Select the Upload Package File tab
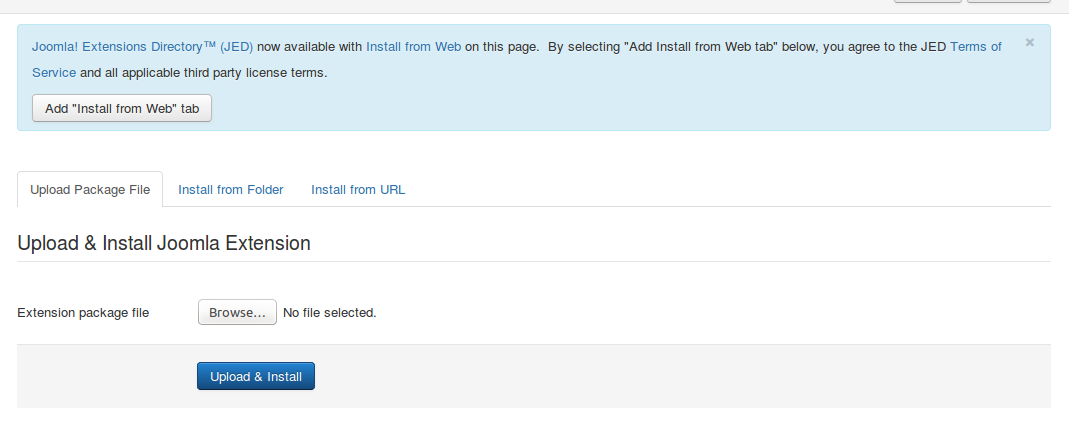The height and width of the screenshot is (434, 1069). click(x=90, y=189)
